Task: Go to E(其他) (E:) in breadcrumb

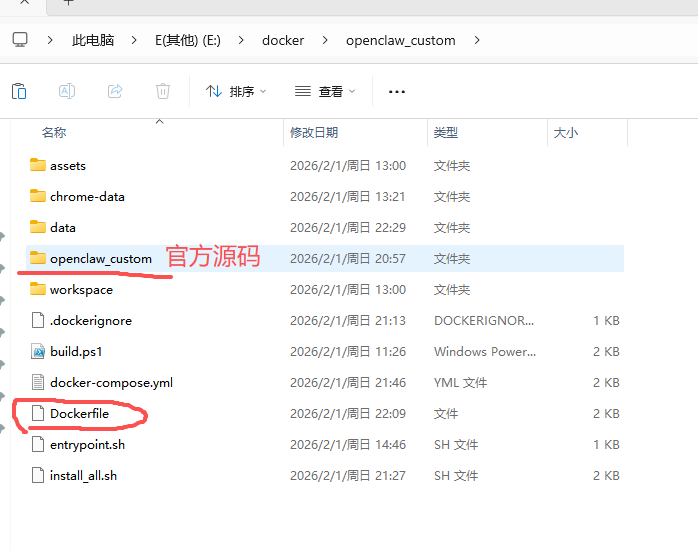Action: [x=188, y=40]
